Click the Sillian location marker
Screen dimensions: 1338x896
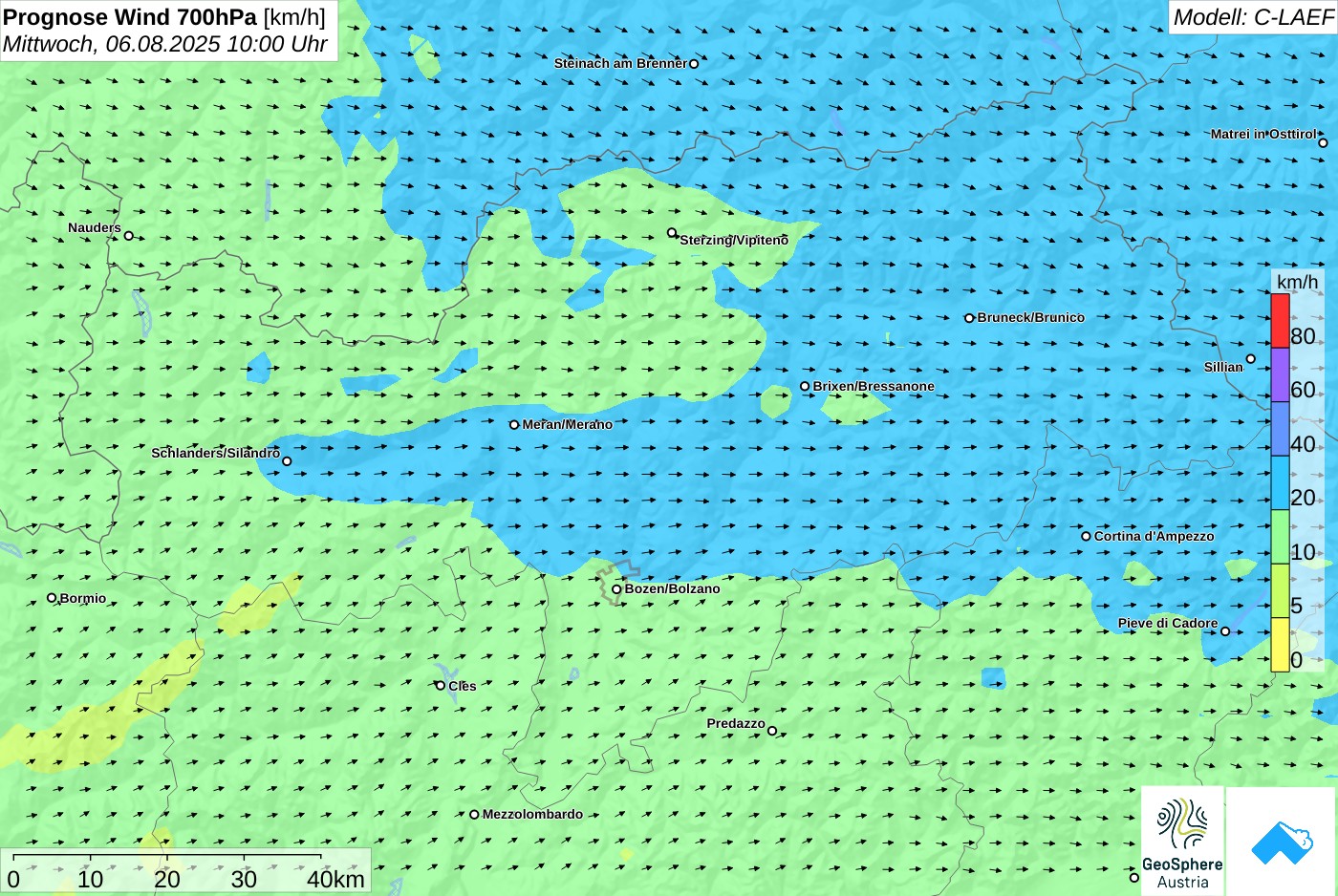coord(1250,359)
